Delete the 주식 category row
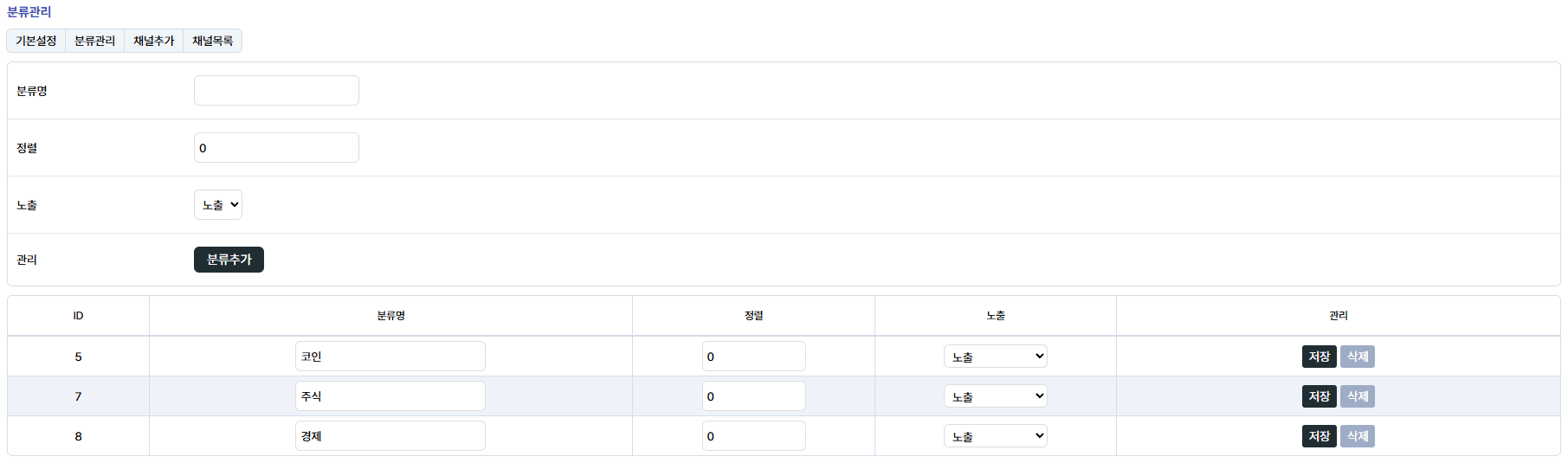Viewport: 1568px width, 463px height. (1357, 396)
